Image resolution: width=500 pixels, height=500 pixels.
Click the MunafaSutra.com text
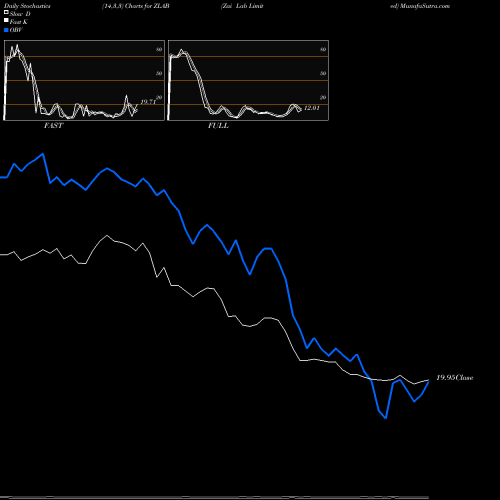[x=424, y=6]
